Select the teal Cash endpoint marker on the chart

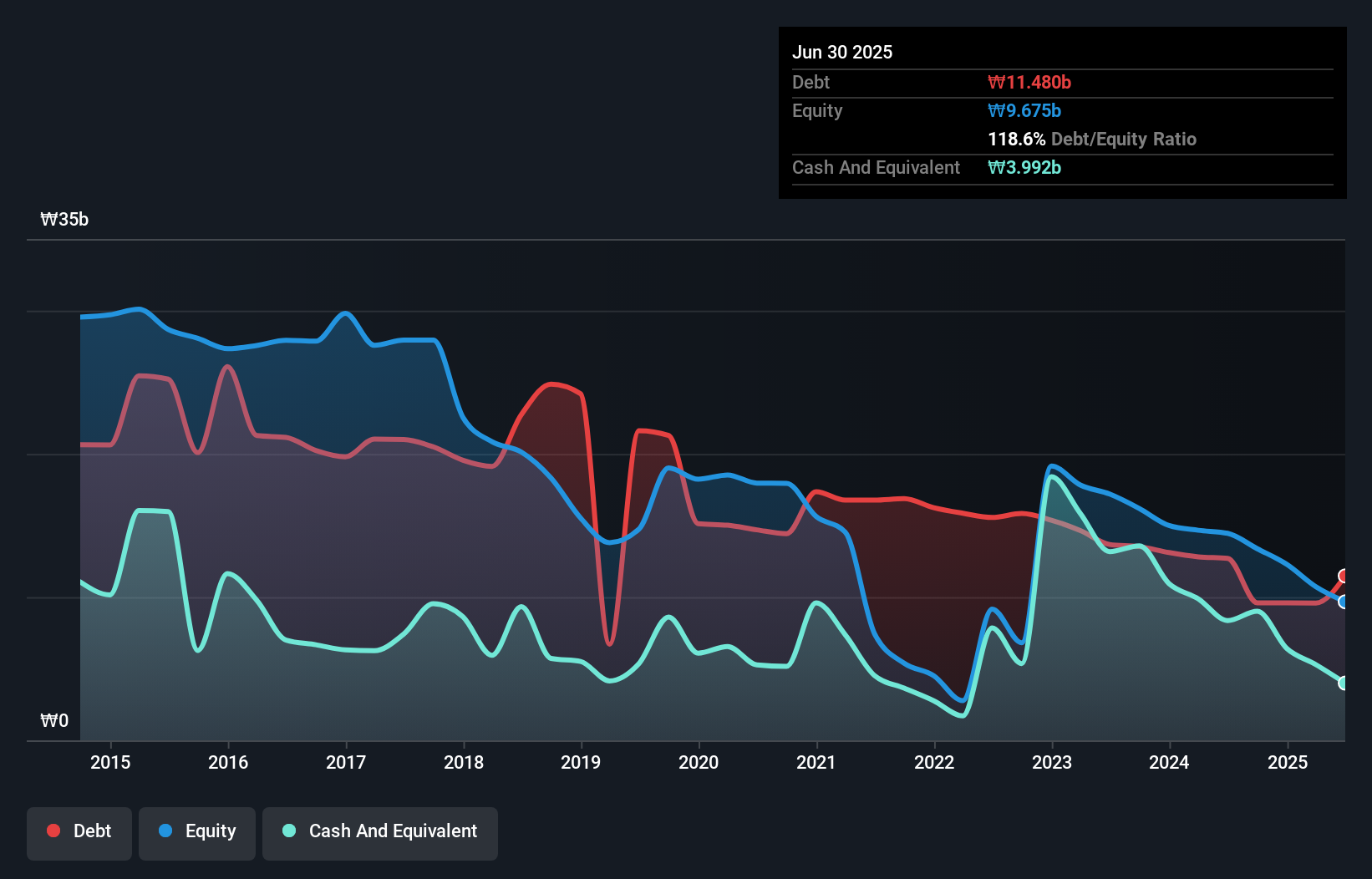(1344, 683)
